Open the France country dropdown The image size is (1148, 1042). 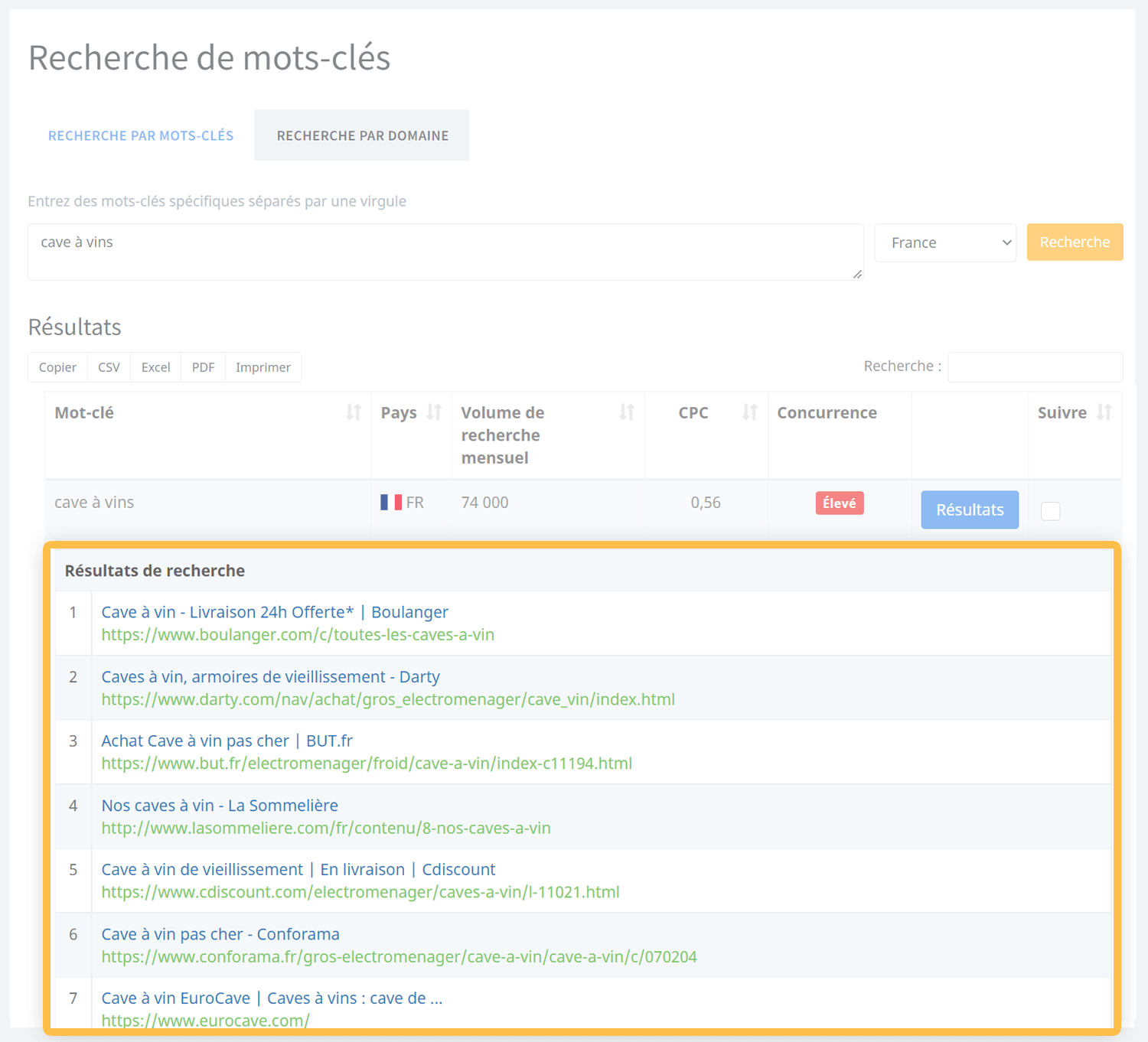point(945,243)
